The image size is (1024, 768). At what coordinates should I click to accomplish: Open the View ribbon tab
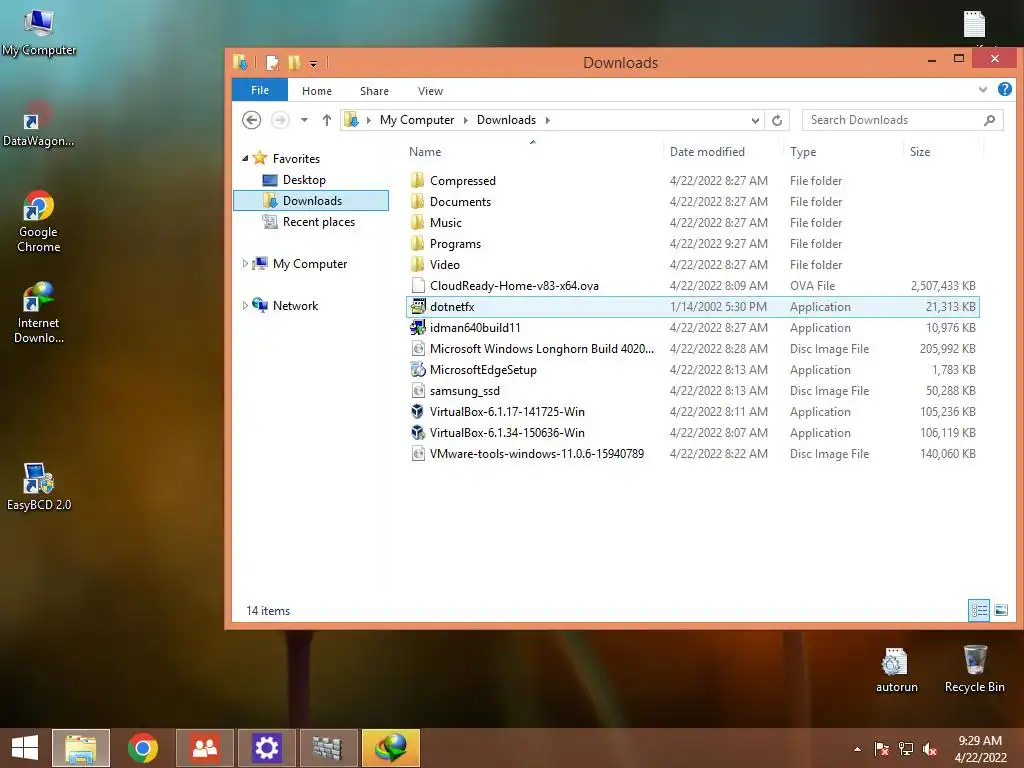point(430,91)
